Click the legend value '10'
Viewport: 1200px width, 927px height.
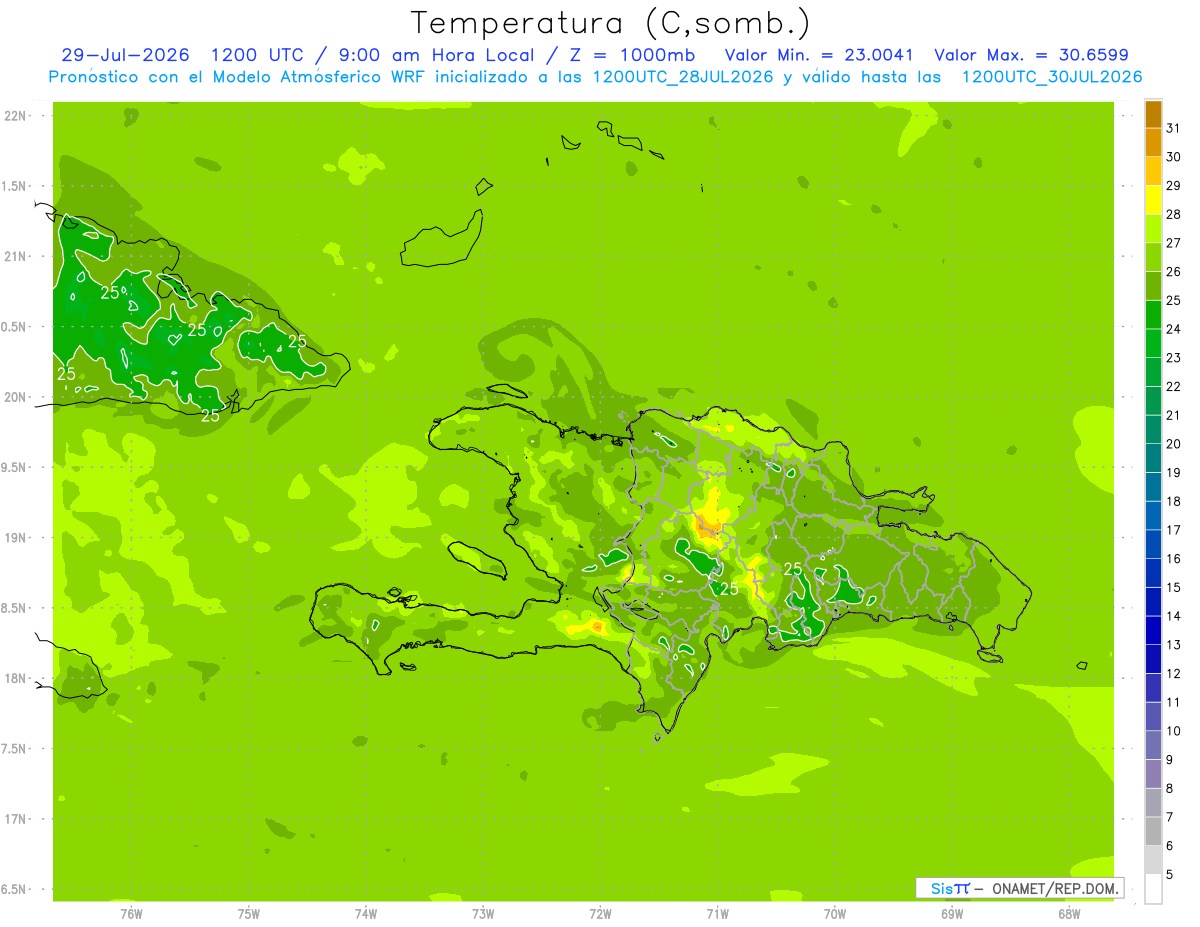1173,730
